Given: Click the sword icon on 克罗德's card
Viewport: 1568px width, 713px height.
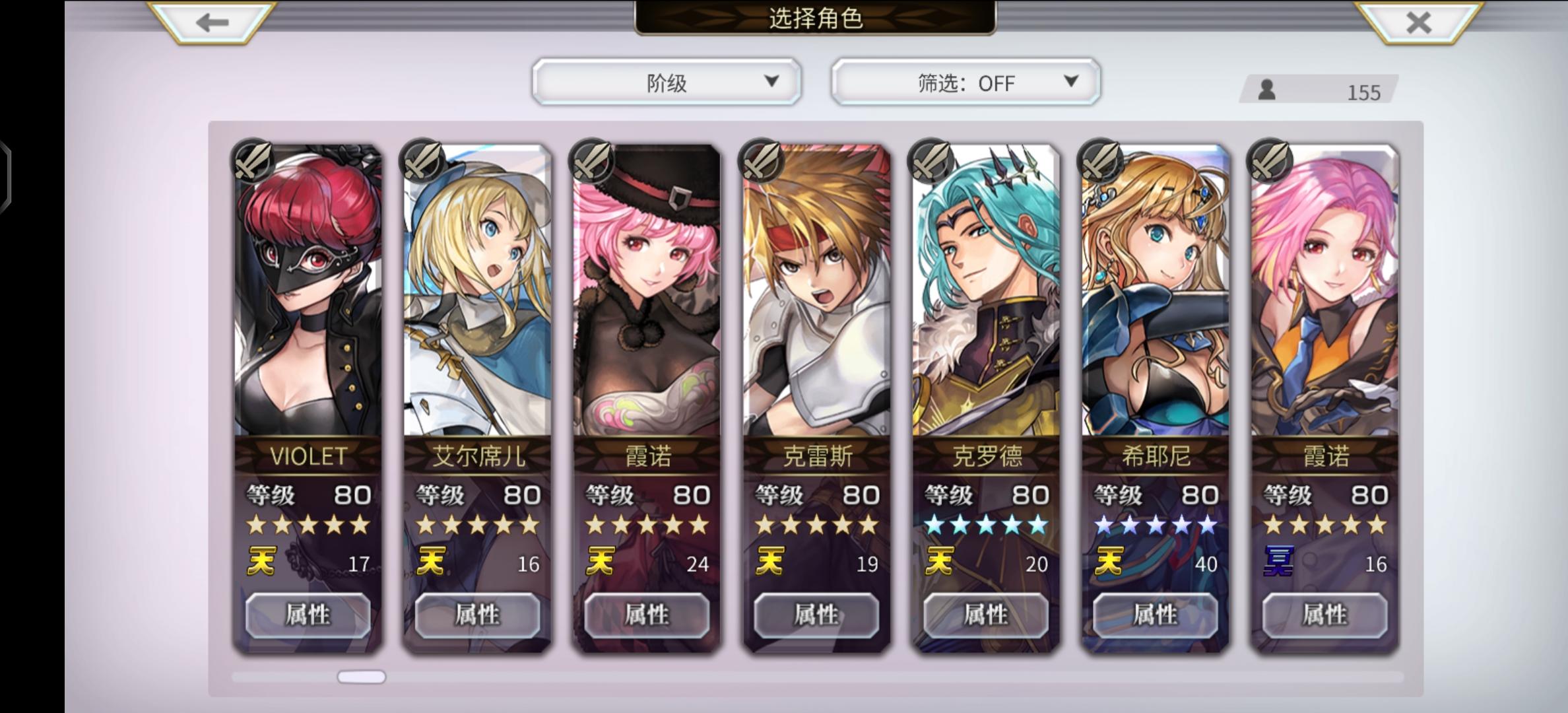Looking at the screenshot, I should click(x=932, y=160).
